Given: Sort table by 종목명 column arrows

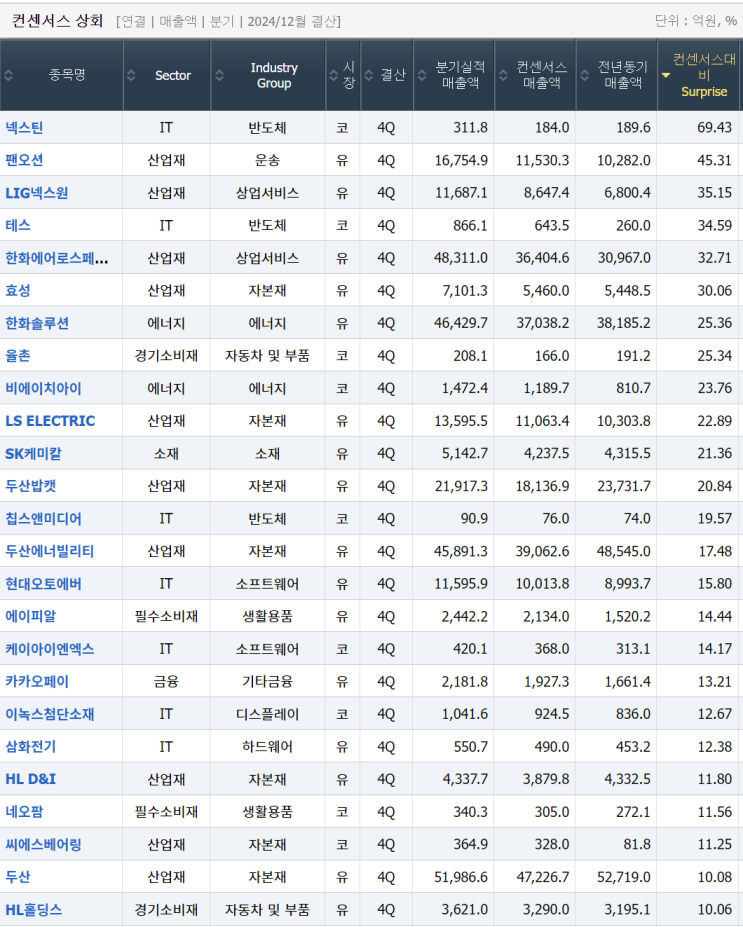Looking at the screenshot, I should pos(8,75).
